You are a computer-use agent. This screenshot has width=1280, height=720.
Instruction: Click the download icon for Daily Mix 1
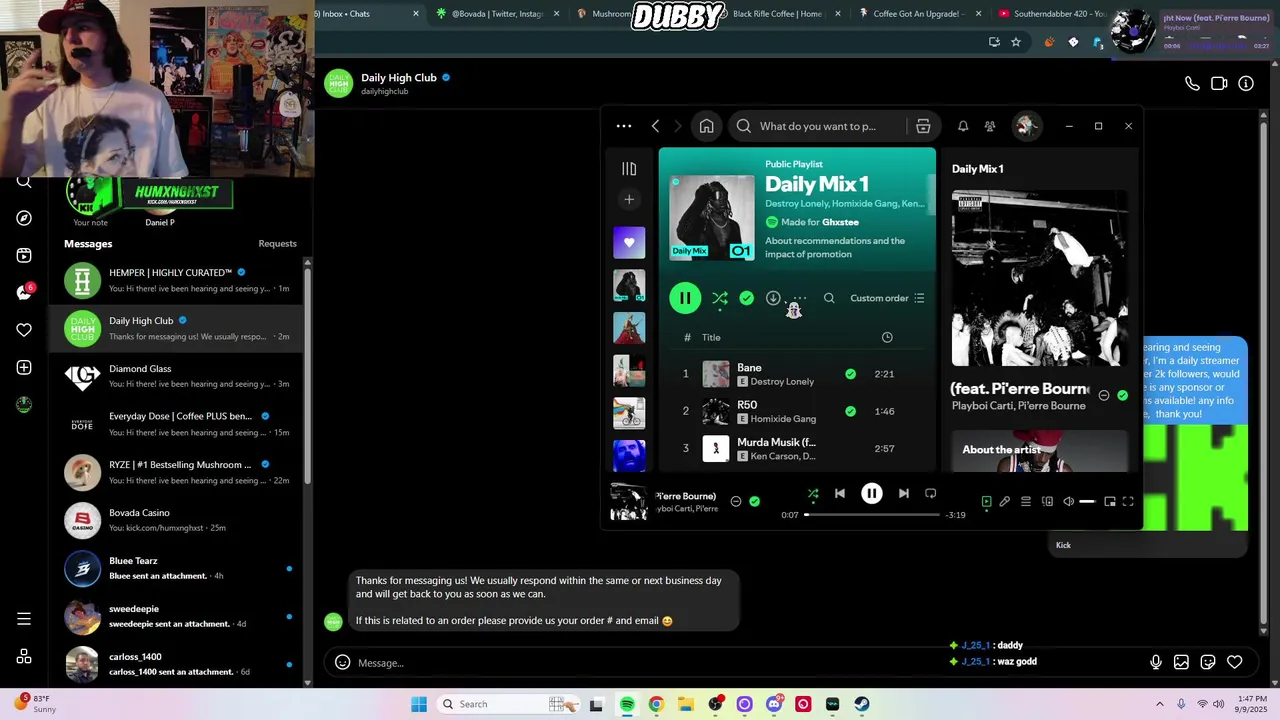(x=773, y=298)
